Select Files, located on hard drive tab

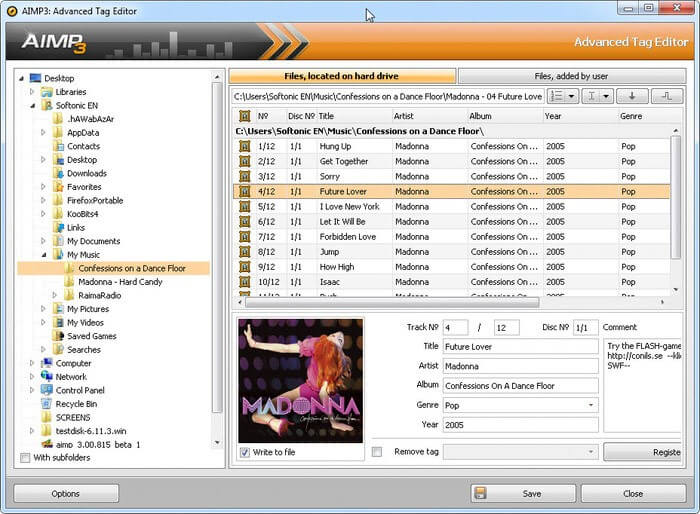(x=342, y=76)
